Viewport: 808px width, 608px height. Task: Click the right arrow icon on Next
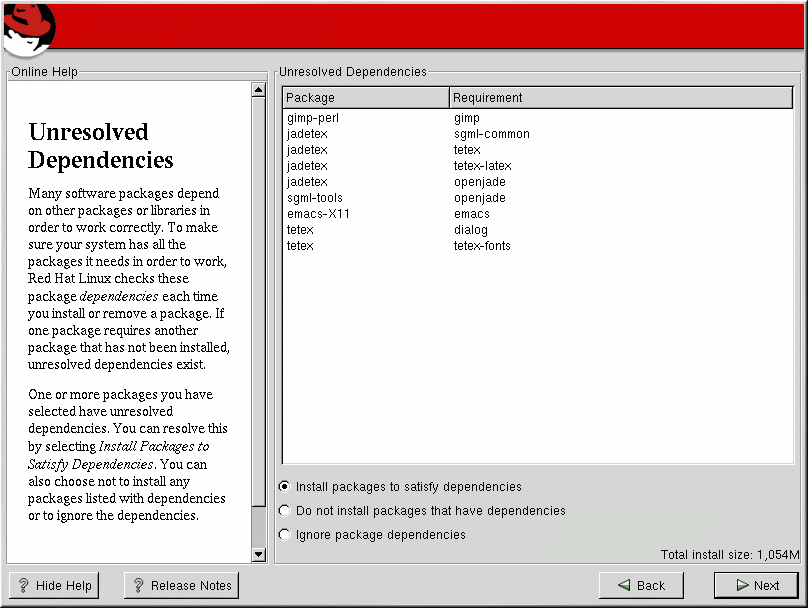(x=743, y=585)
